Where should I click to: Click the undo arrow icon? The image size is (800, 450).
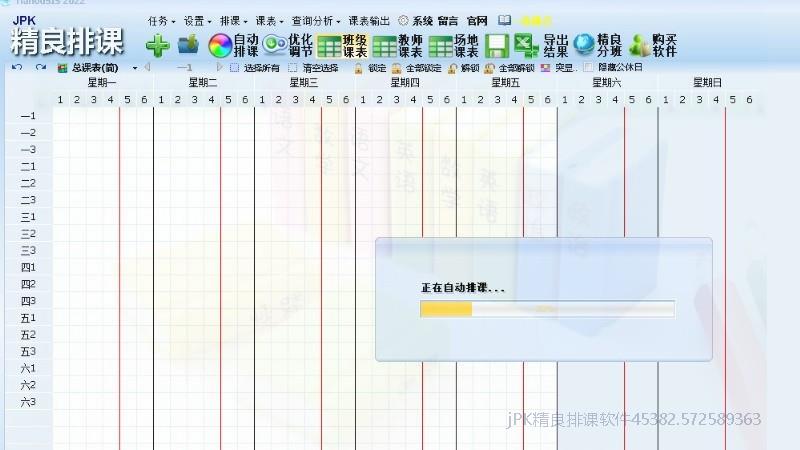[17, 67]
